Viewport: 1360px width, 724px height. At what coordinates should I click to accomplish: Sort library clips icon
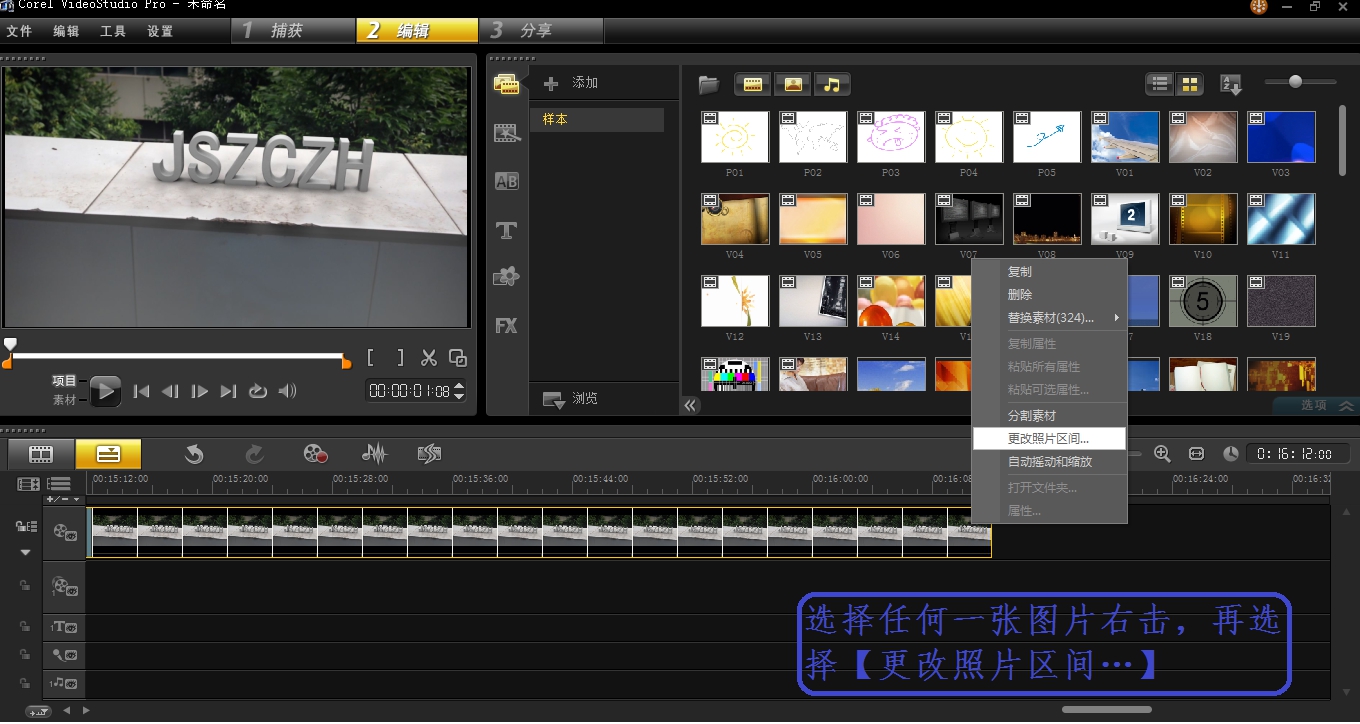1231,85
